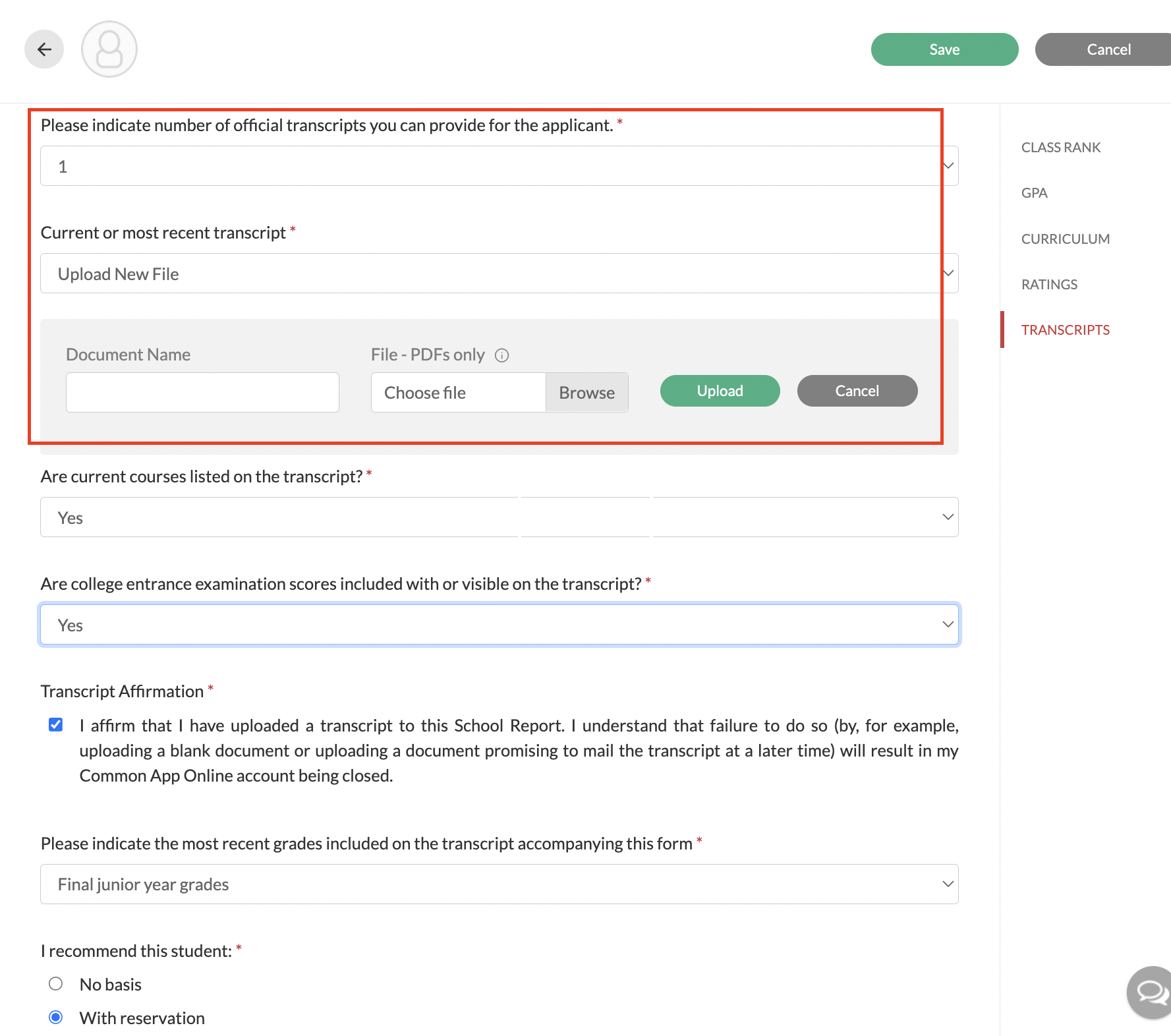
Task: Go to the Curriculum section
Action: pos(1066,239)
